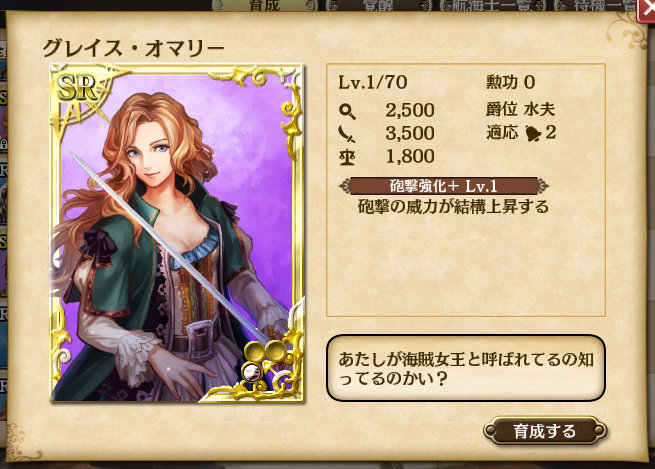The image size is (655, 469).
Task: Close the character detail dialog
Action: [x=646, y=9]
